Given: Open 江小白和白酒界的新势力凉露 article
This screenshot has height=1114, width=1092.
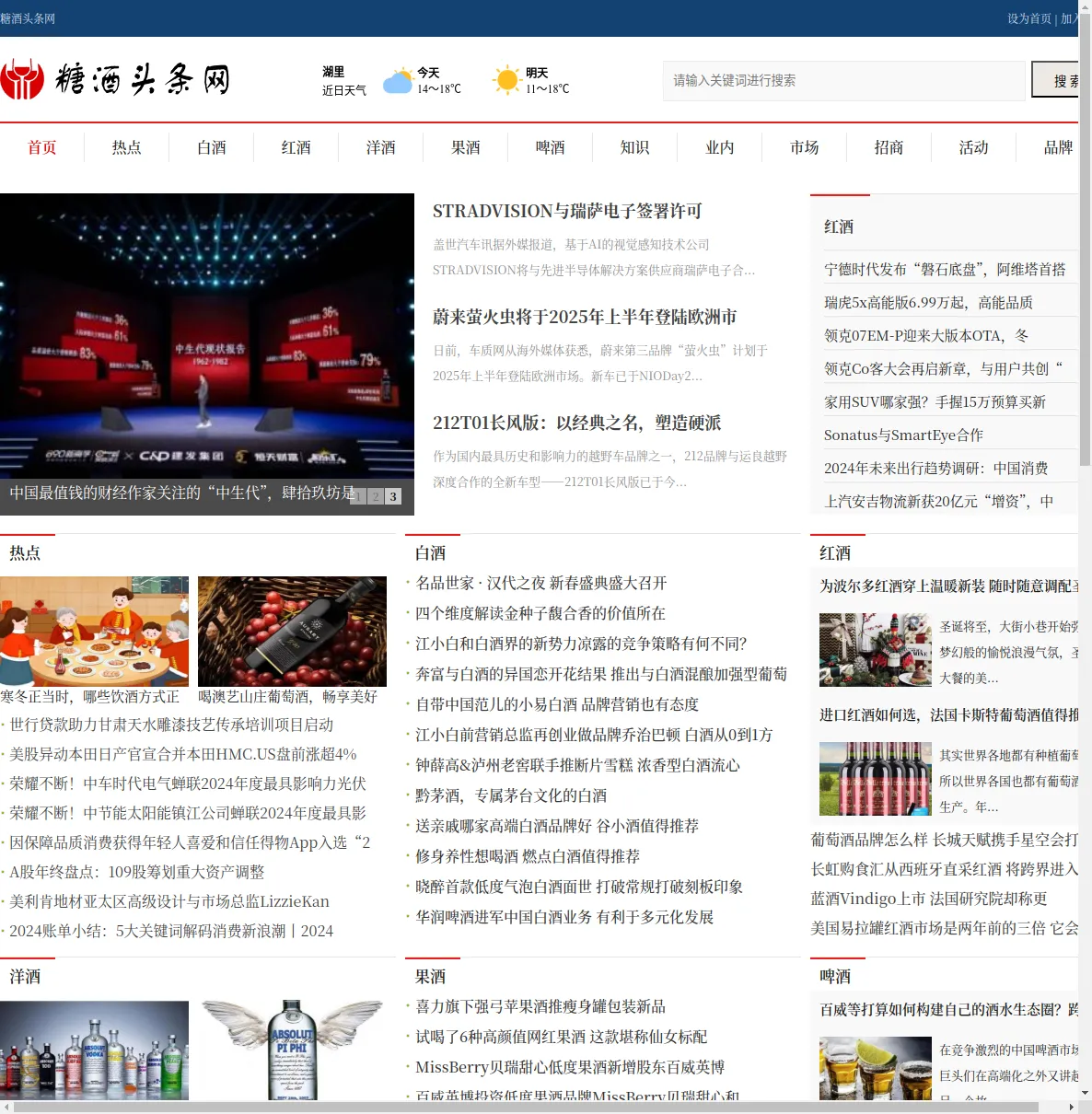Looking at the screenshot, I should coord(581,644).
